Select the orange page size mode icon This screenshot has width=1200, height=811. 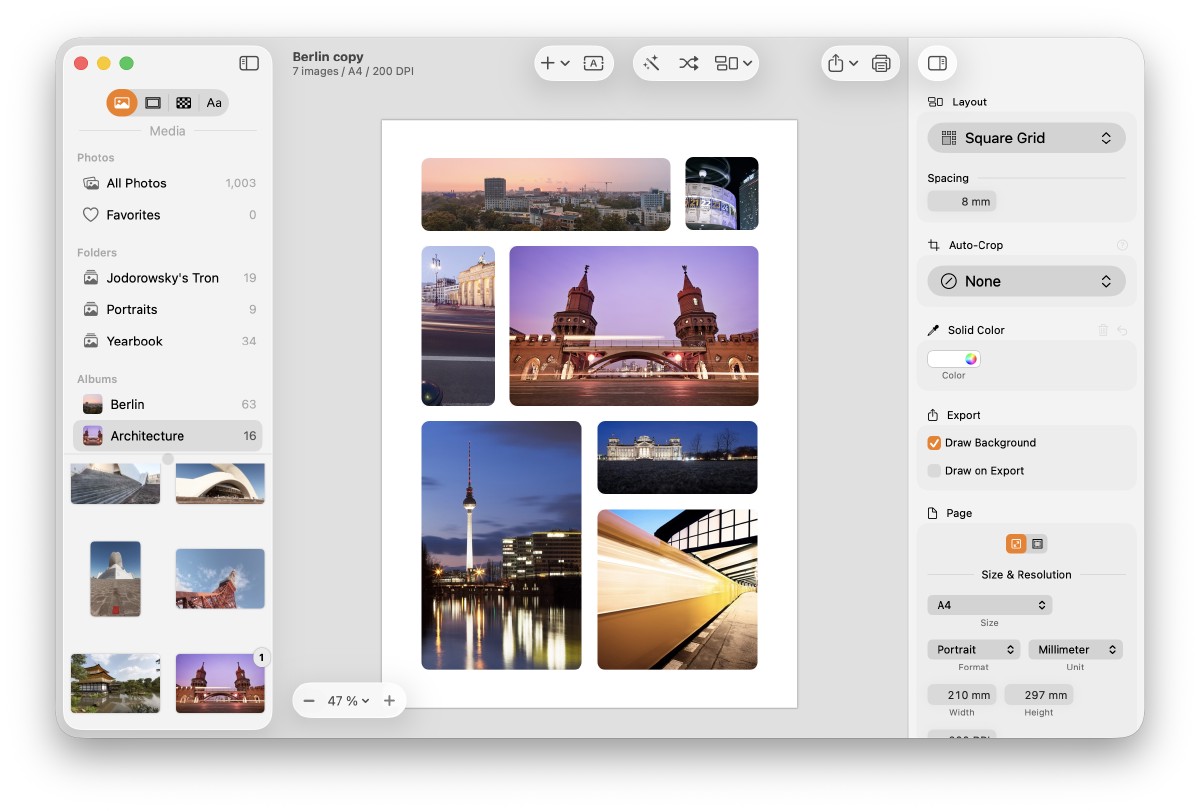pyautogui.click(x=1016, y=544)
